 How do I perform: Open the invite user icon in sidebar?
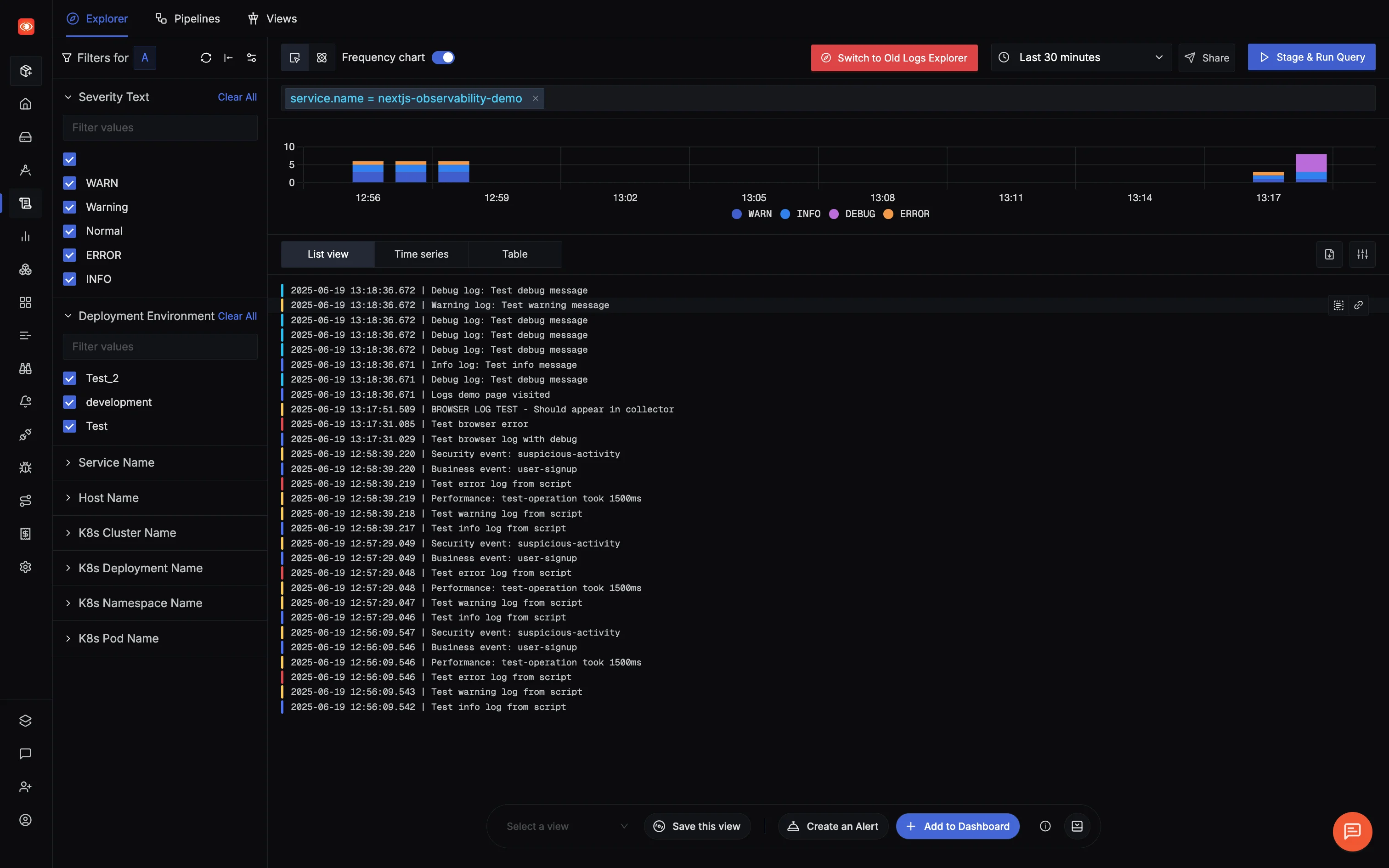point(25,787)
